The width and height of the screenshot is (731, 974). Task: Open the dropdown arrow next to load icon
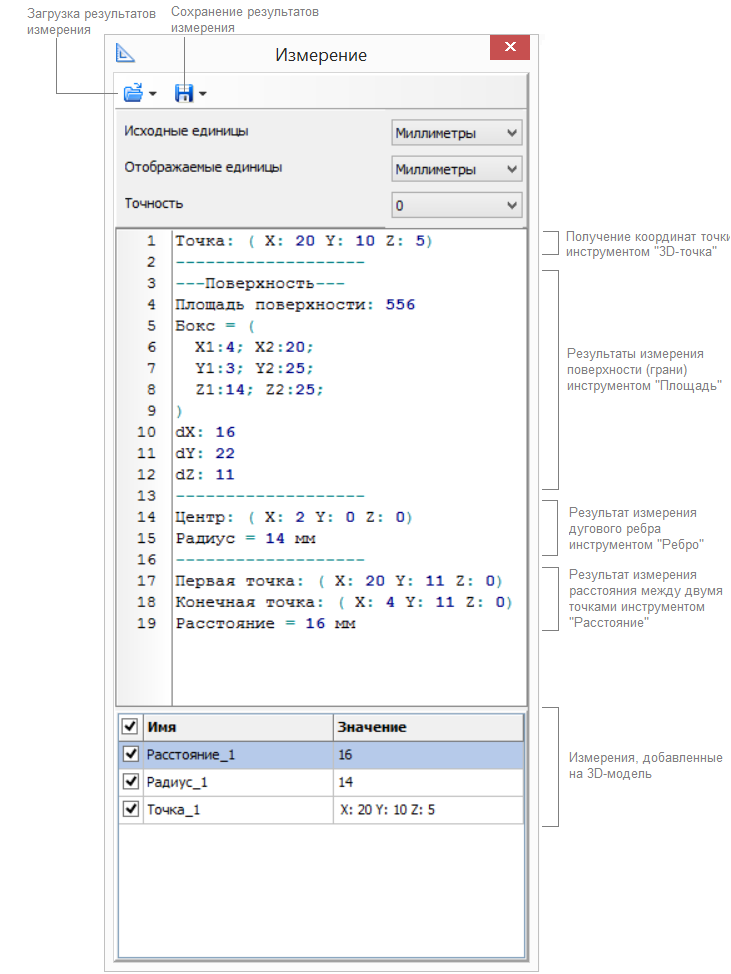153,95
